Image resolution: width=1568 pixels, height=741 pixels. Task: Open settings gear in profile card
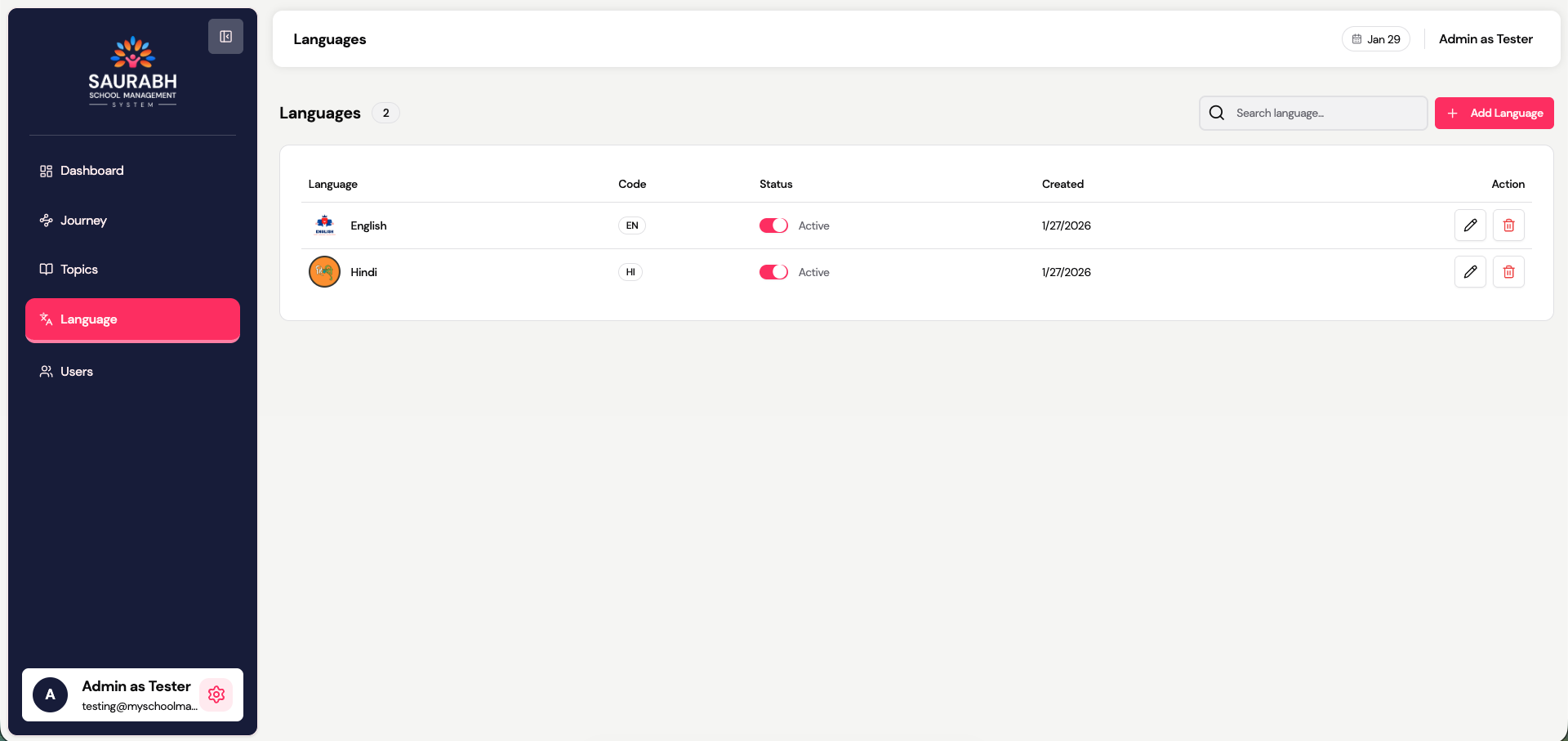click(216, 694)
